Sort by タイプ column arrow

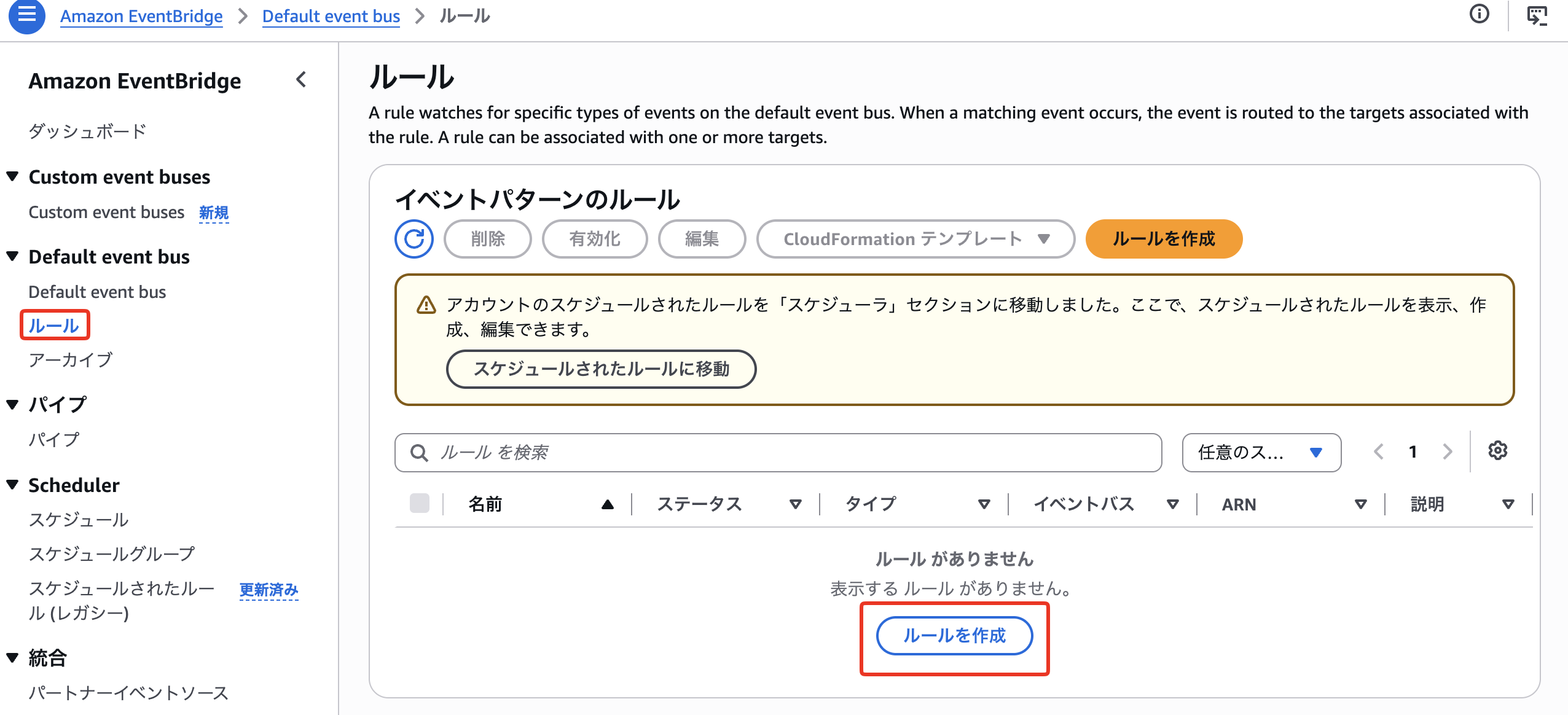[x=984, y=504]
